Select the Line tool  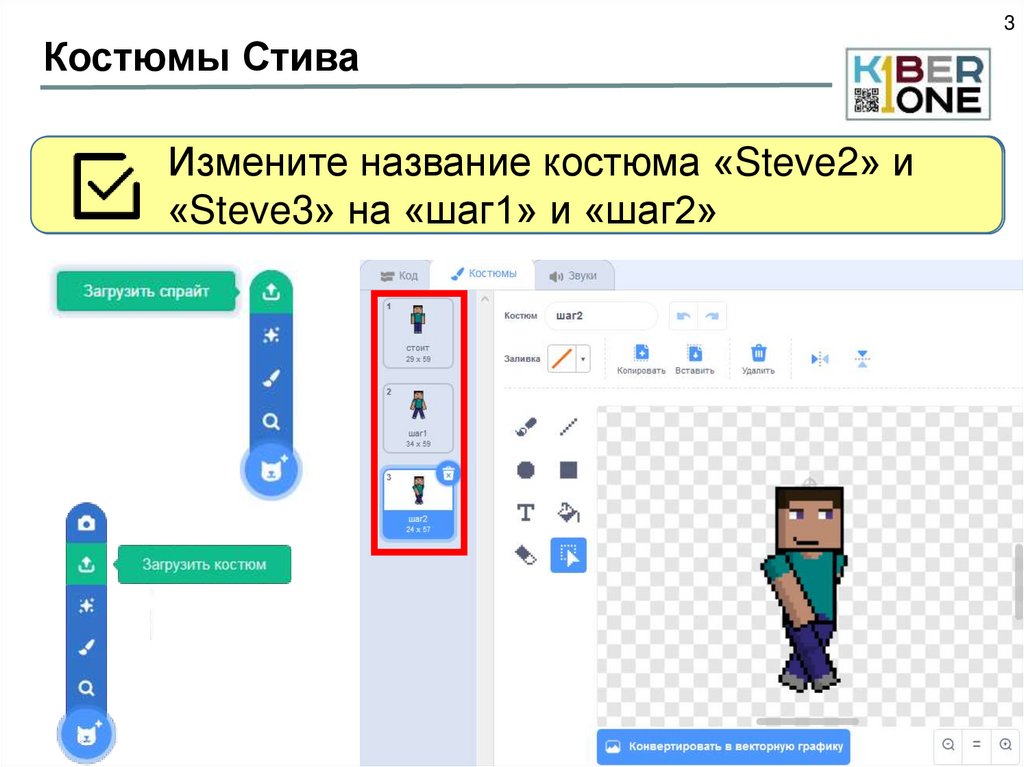[568, 425]
